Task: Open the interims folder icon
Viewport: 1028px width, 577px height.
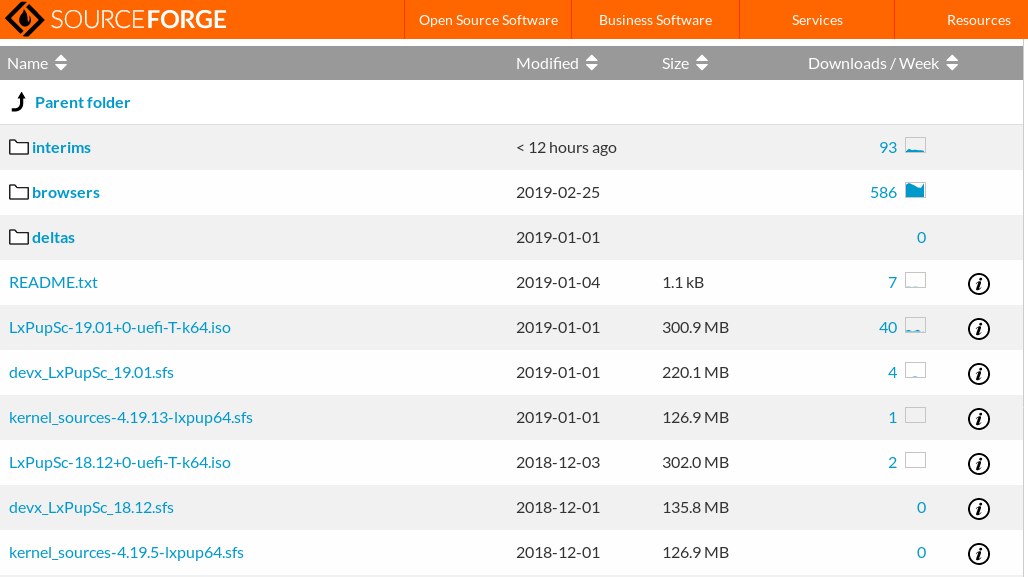Action: pos(18,146)
